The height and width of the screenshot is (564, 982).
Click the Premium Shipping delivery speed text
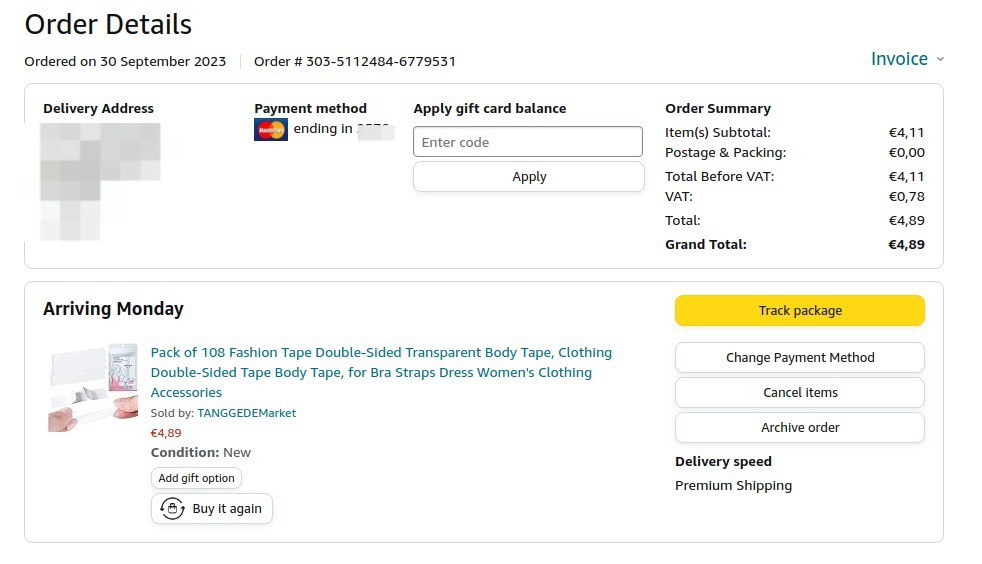pyautogui.click(x=733, y=486)
